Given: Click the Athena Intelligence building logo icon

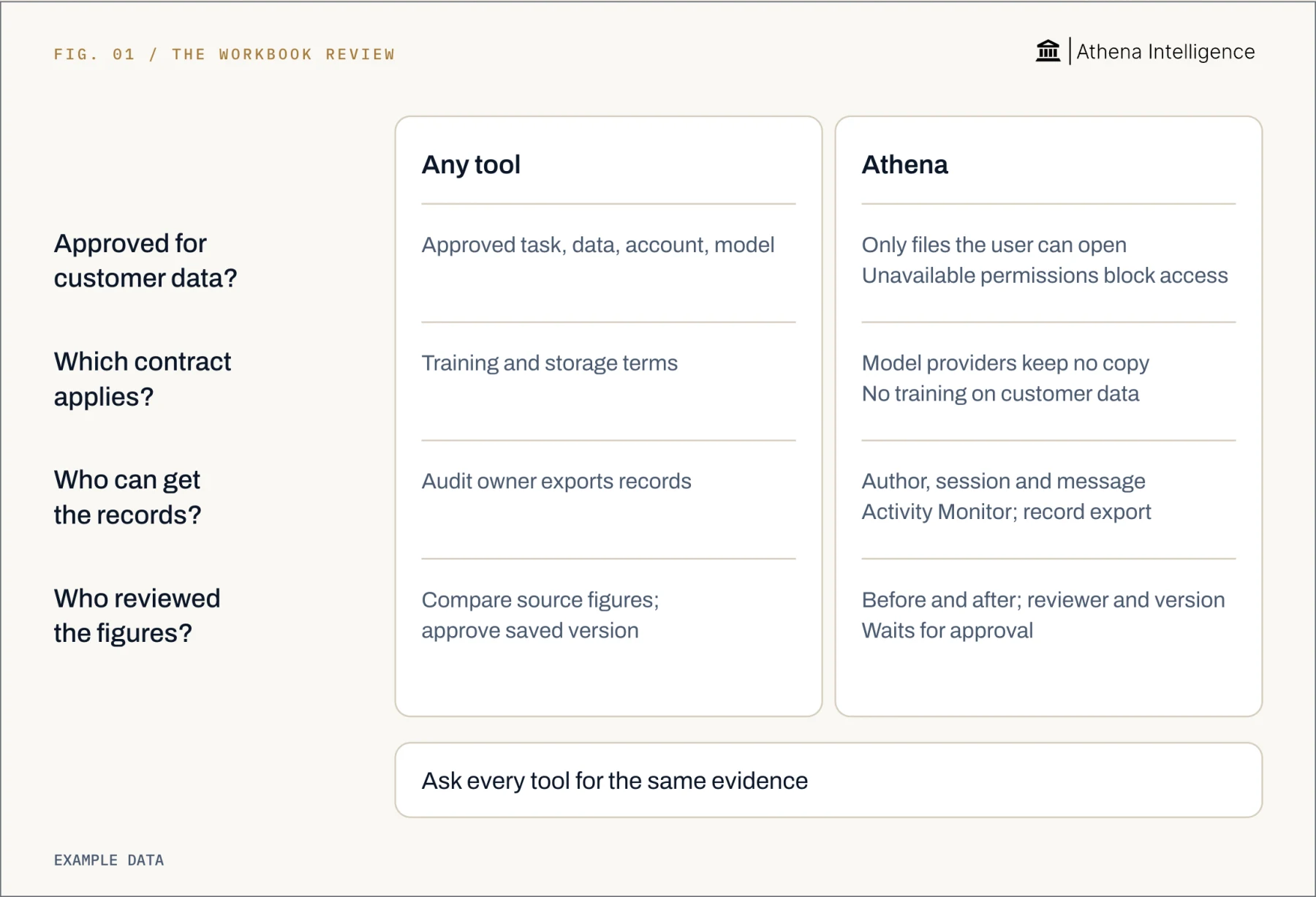Looking at the screenshot, I should tap(1048, 51).
